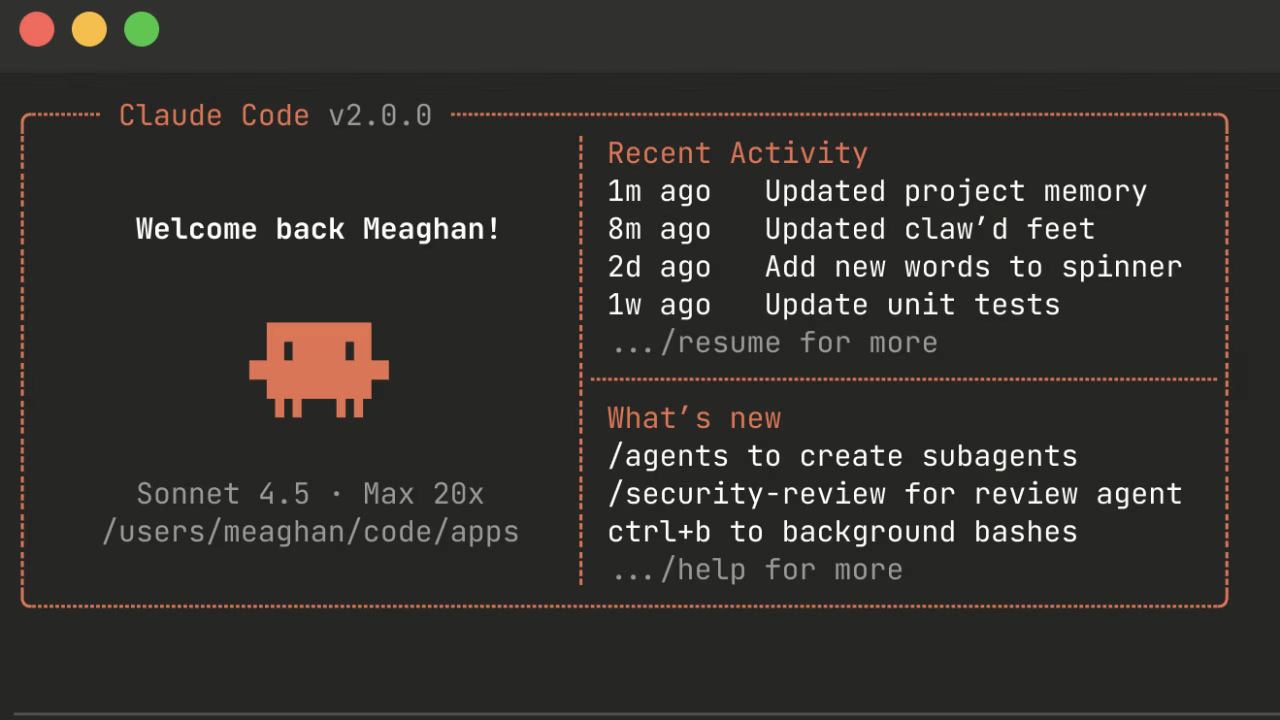Click the "1w ago" timestamp

pyautogui.click(x=659, y=305)
